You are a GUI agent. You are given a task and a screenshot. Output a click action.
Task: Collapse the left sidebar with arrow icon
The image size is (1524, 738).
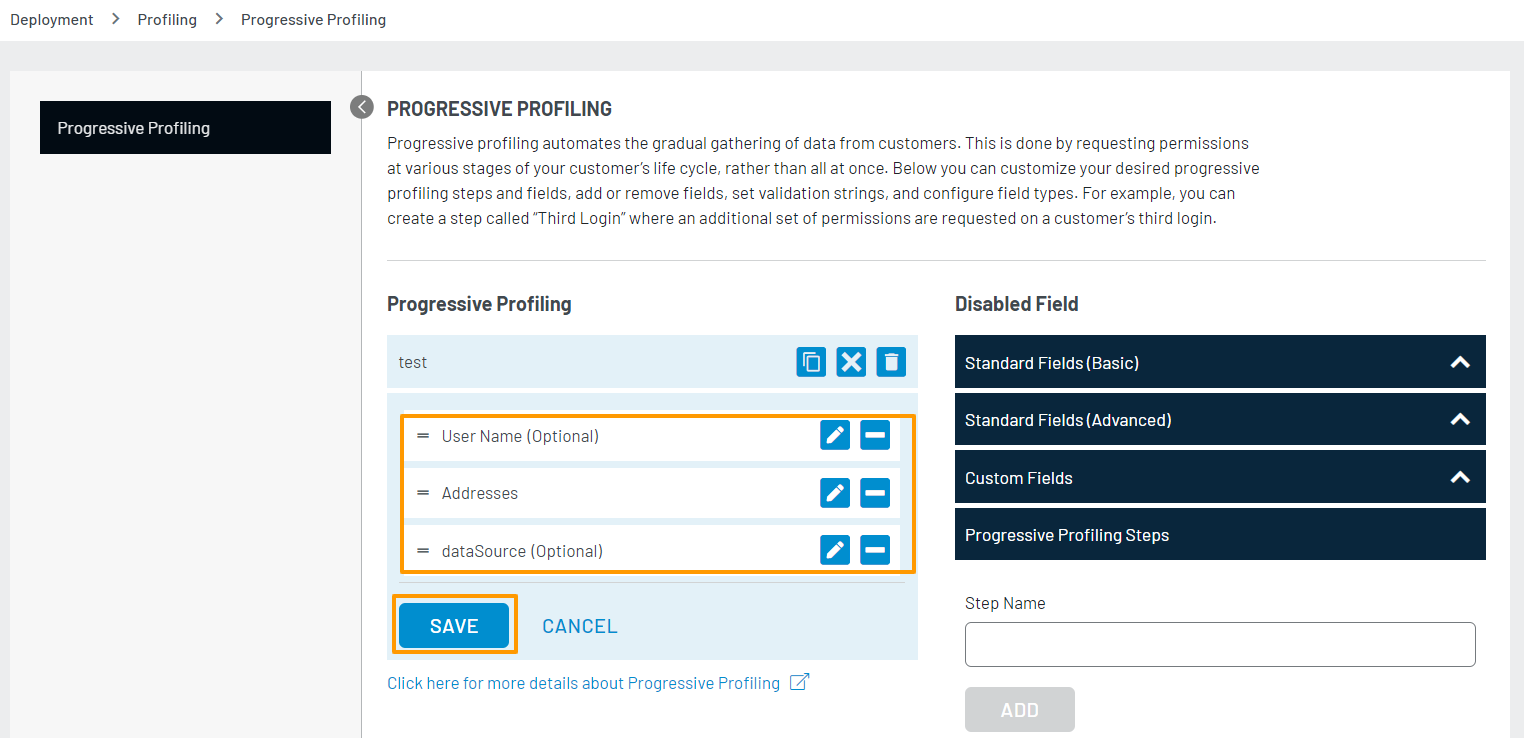point(362,107)
